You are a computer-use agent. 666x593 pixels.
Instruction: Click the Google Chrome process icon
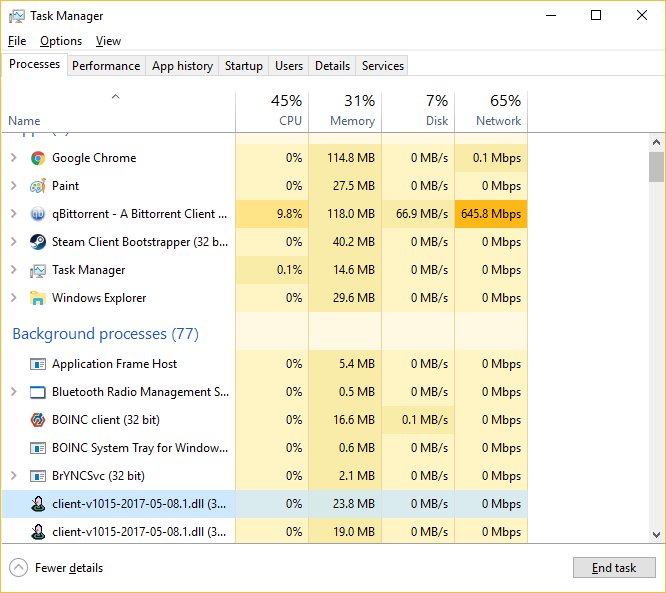pyautogui.click(x=38, y=158)
